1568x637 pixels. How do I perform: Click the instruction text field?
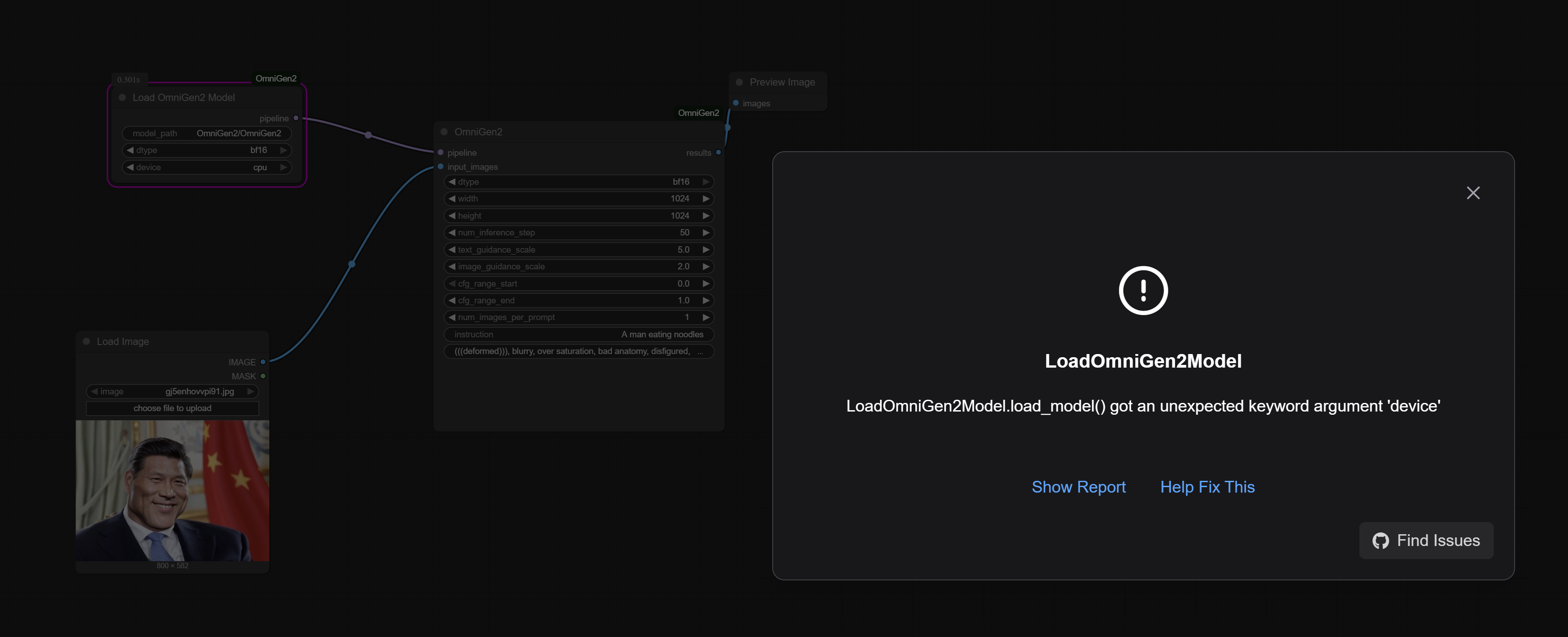tap(579, 334)
